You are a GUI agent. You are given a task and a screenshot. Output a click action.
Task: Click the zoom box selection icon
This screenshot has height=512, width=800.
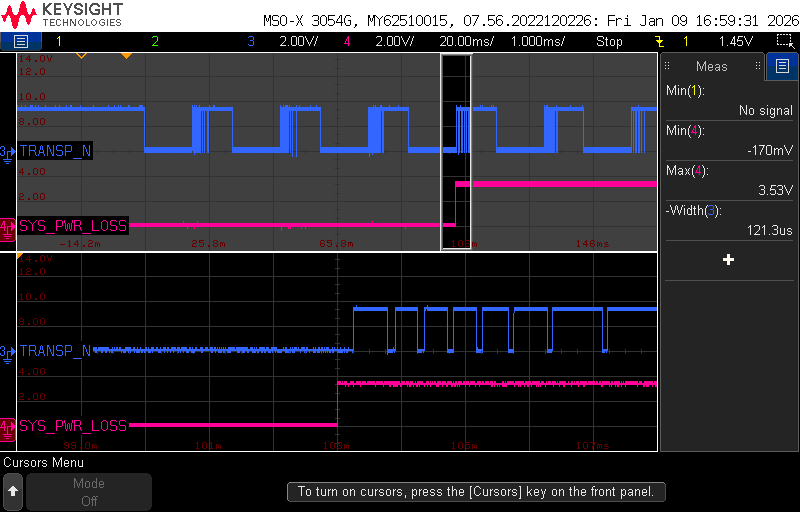(785, 41)
